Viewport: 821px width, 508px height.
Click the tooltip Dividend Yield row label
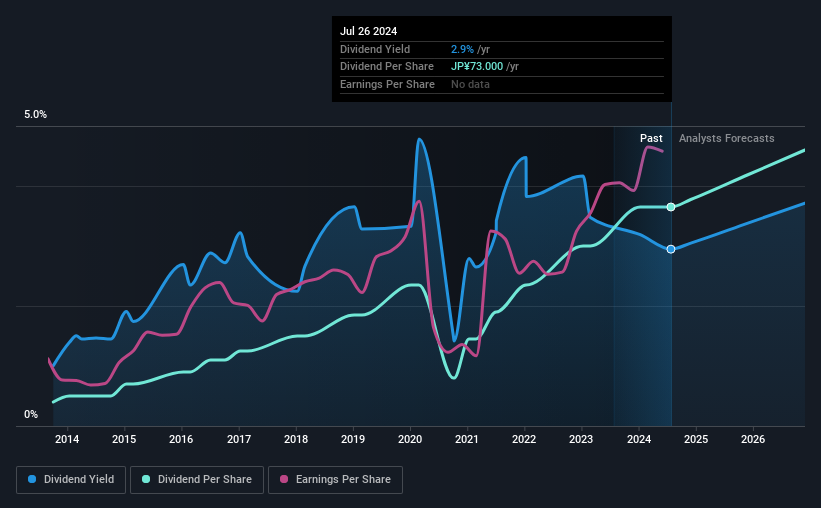(375, 49)
